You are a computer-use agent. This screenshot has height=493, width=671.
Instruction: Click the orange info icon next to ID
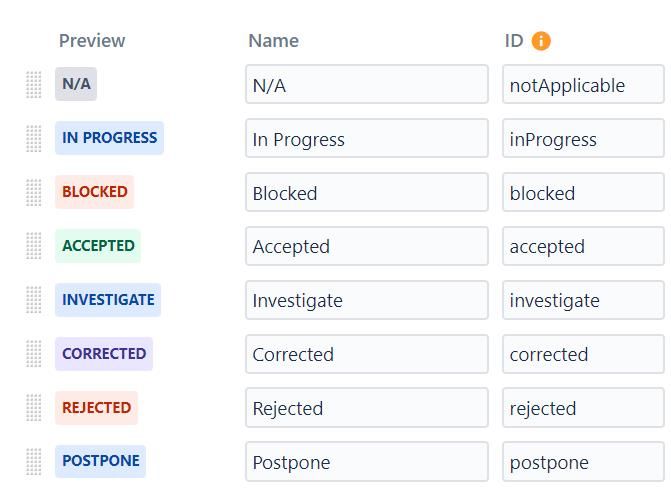[541, 41]
